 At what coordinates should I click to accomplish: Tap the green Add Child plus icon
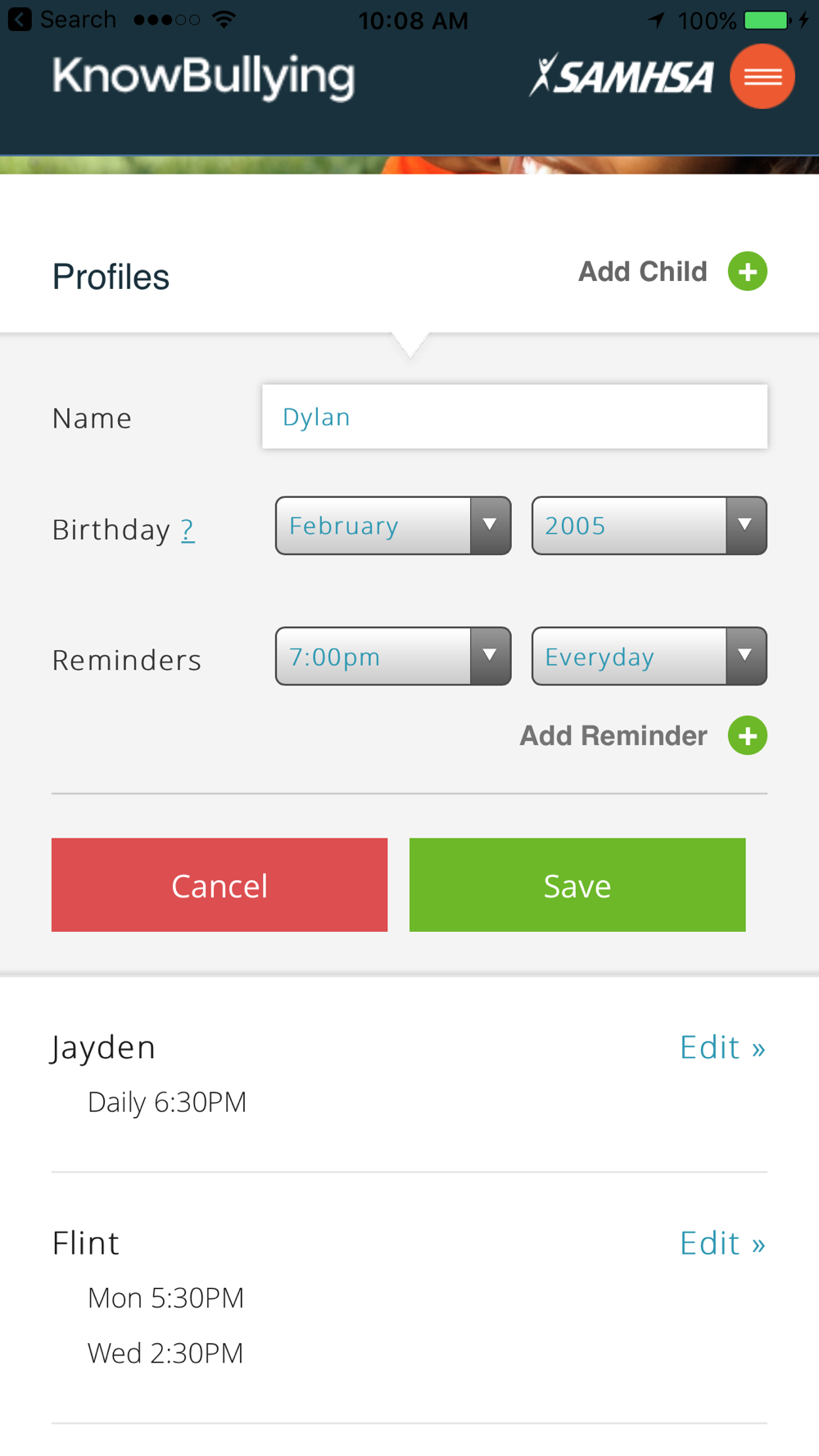point(747,271)
